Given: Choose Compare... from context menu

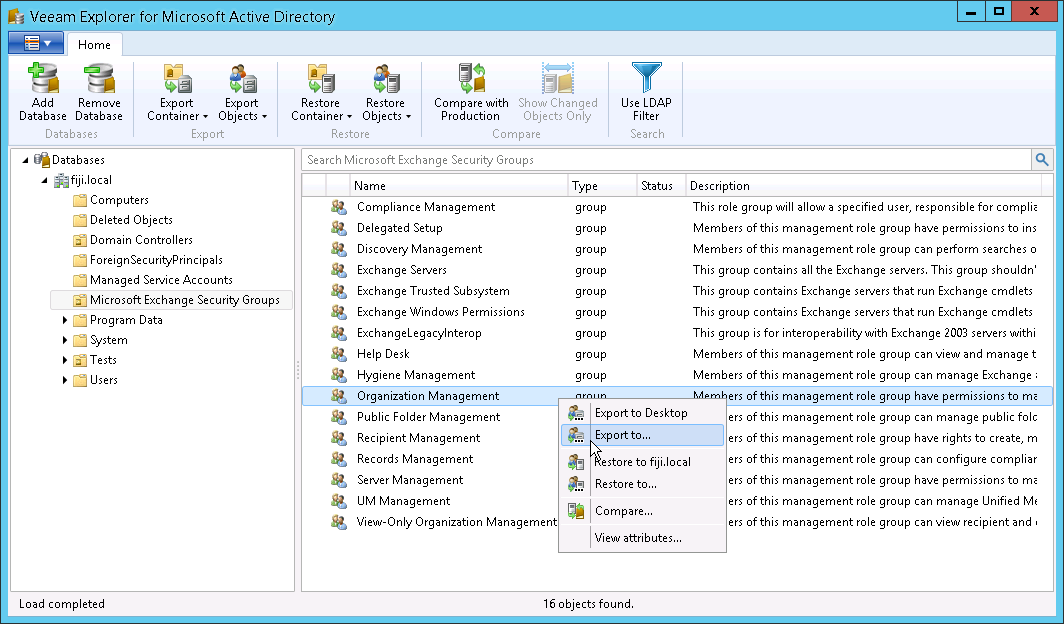Looking at the screenshot, I should click(x=643, y=511).
